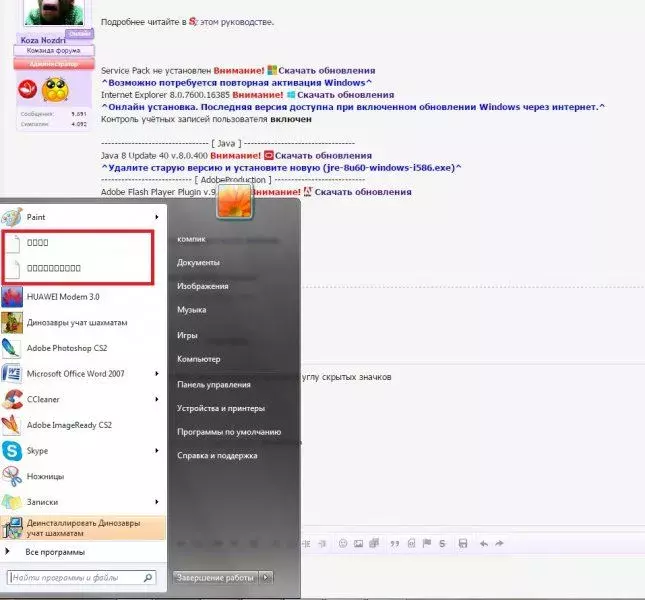The width and height of the screenshot is (645, 600).
Task: Open Справка и поддержка
Action: pyautogui.click(x=217, y=456)
